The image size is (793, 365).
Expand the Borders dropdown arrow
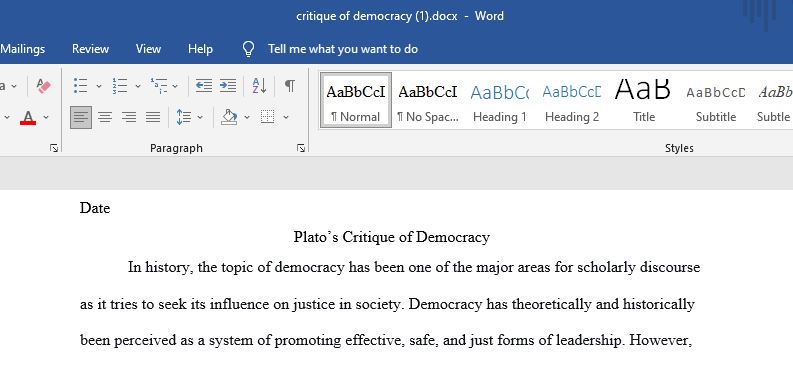pyautogui.click(x=286, y=117)
